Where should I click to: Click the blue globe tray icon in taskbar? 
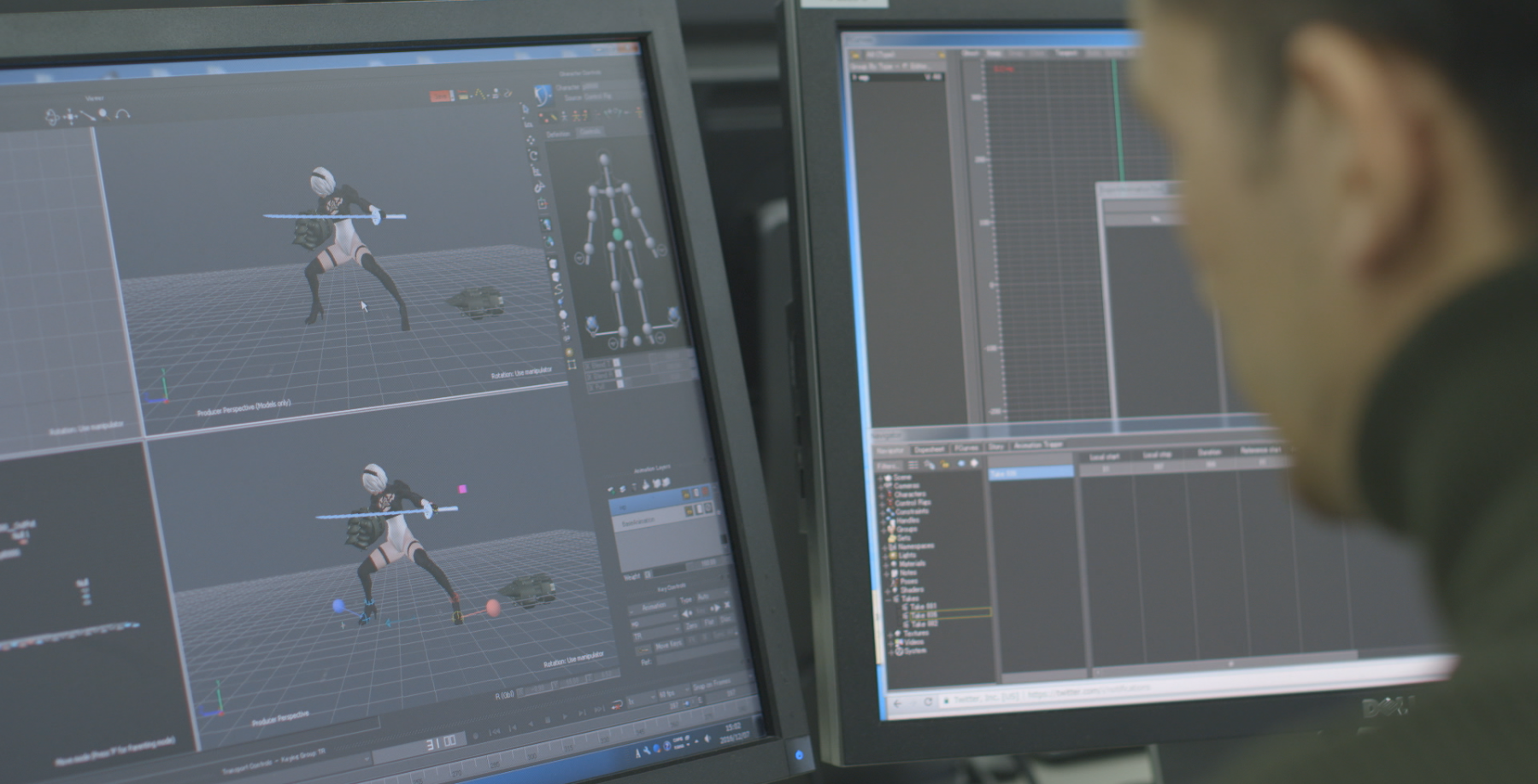click(x=657, y=748)
